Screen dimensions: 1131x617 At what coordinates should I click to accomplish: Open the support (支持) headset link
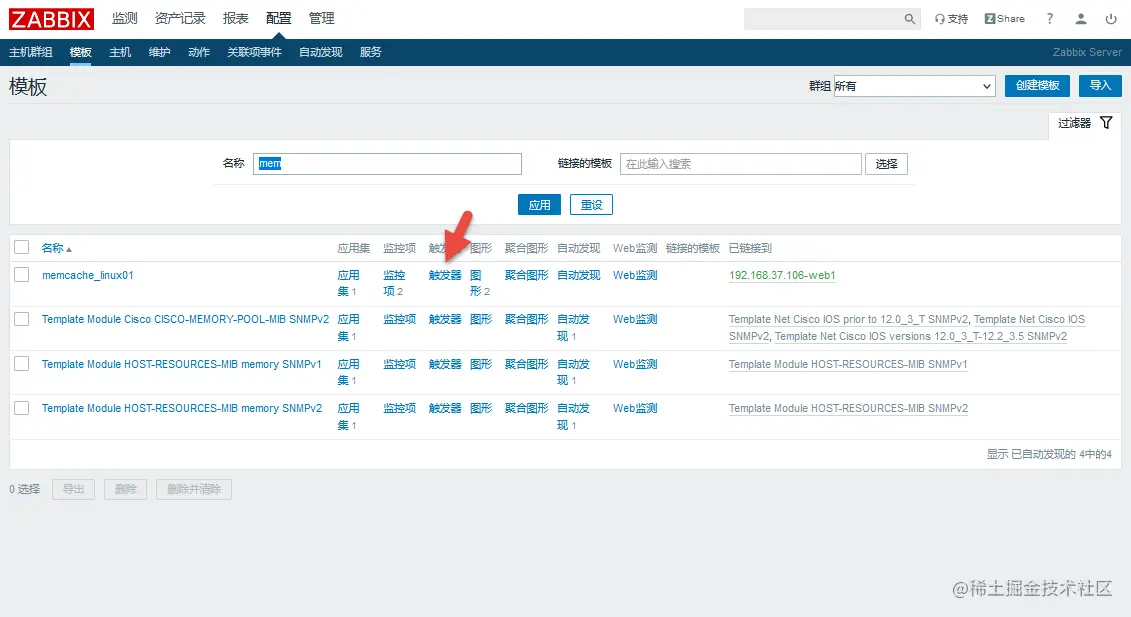point(951,19)
